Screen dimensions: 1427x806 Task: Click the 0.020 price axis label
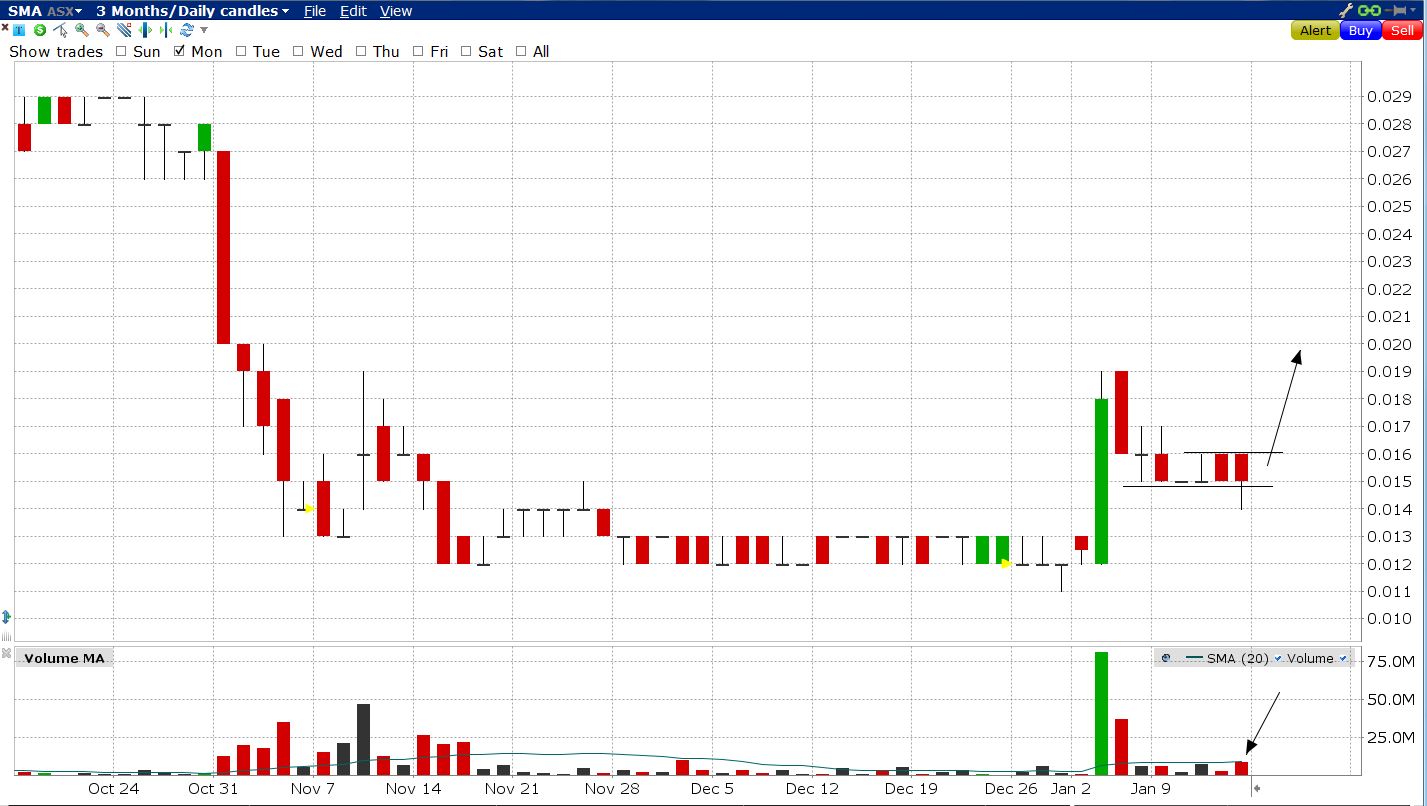coord(1388,344)
